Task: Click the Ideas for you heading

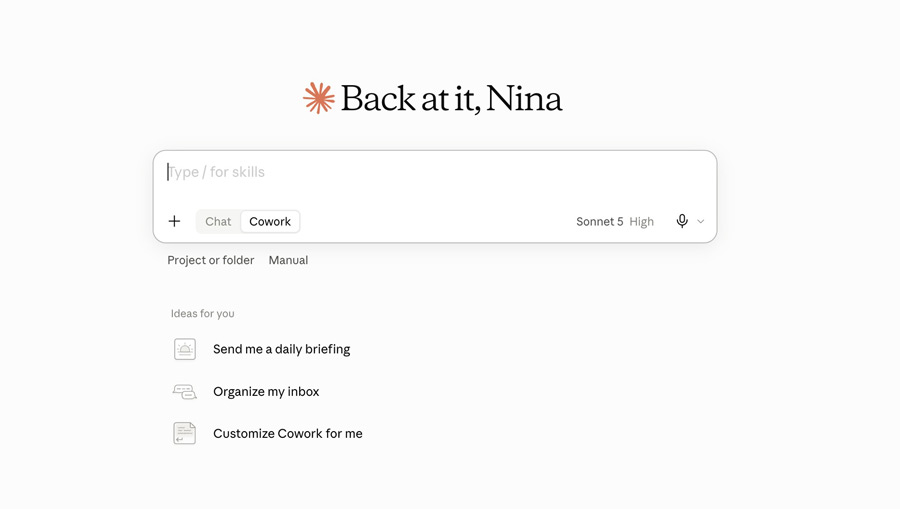Action: [203, 313]
